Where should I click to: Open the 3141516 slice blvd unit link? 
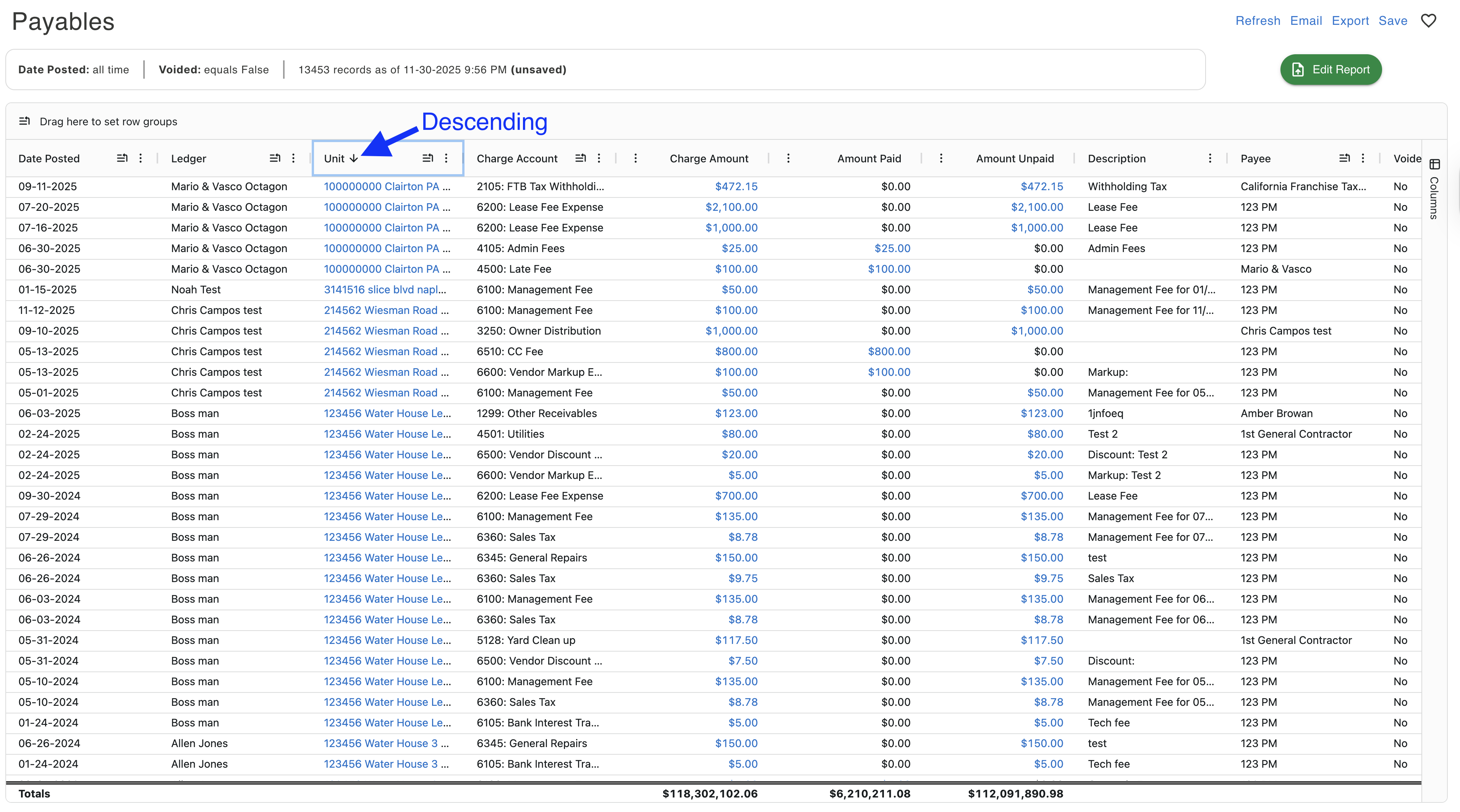(x=385, y=290)
